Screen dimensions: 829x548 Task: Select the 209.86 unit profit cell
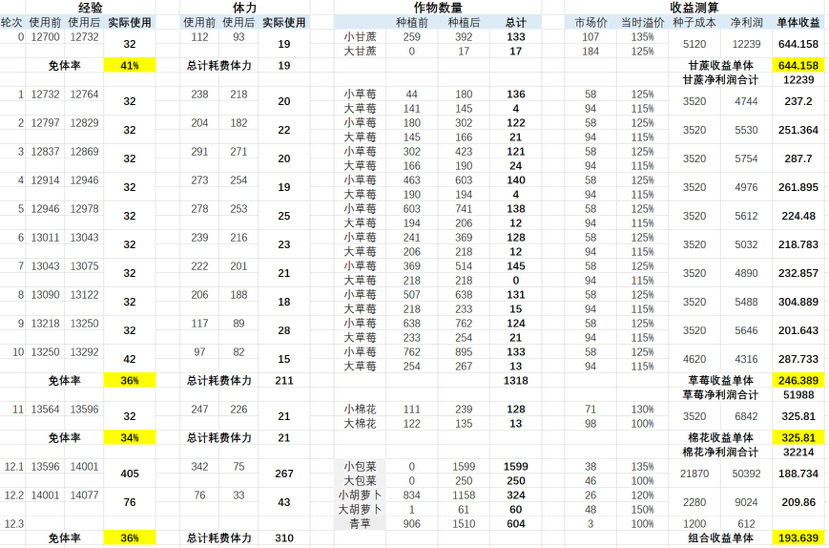click(798, 502)
